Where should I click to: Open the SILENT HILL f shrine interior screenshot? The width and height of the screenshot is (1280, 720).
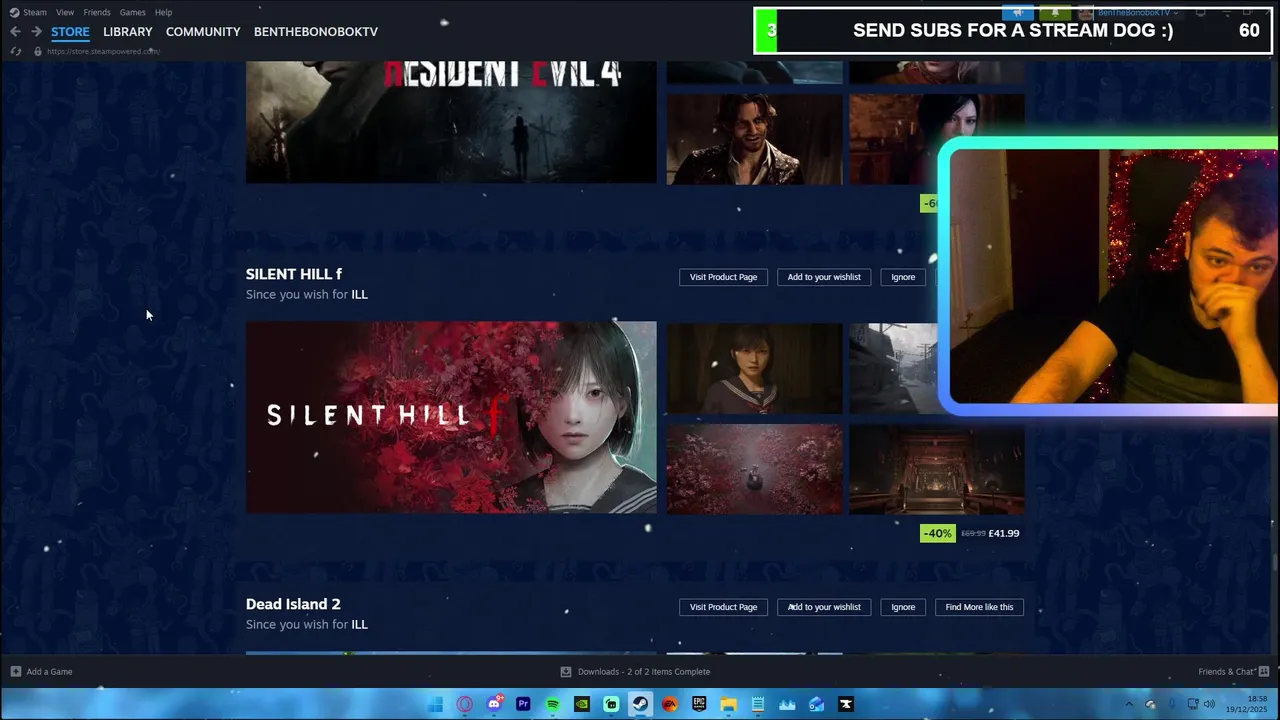937,469
